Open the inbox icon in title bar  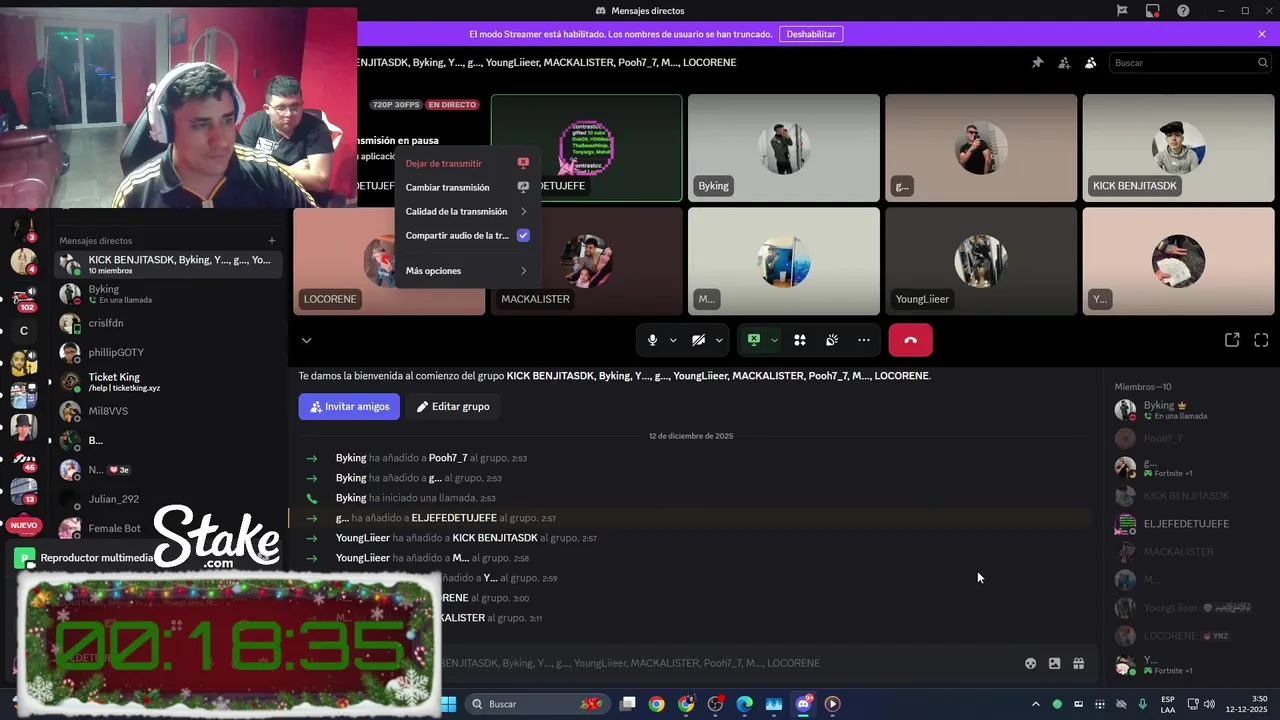point(1153,11)
